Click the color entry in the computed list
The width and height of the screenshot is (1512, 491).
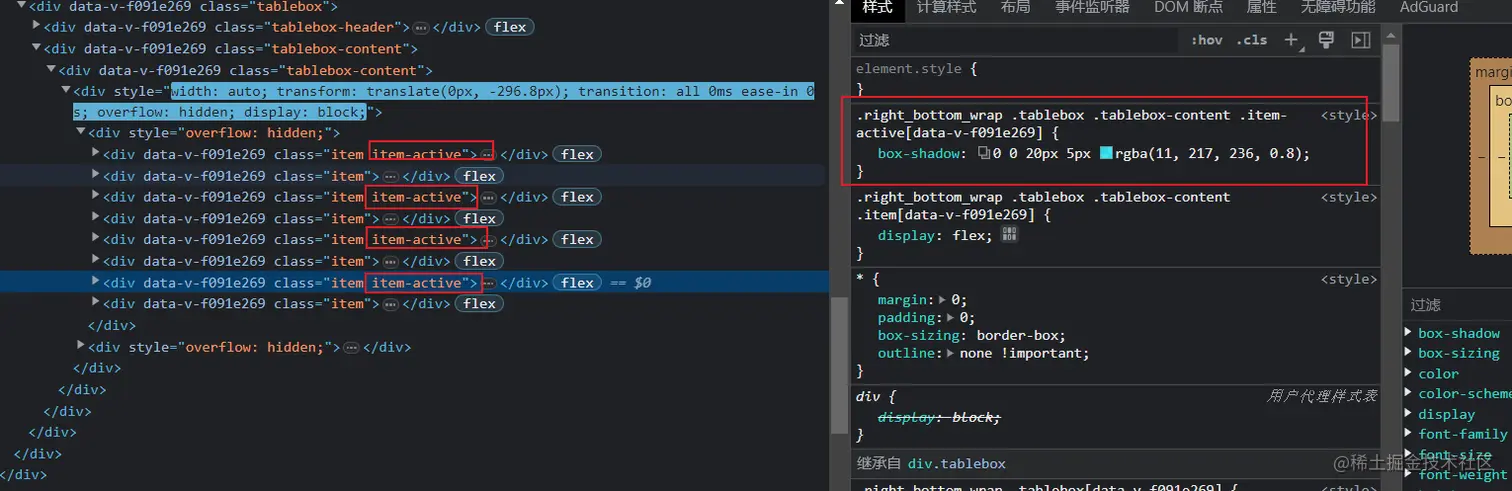pos(1438,373)
